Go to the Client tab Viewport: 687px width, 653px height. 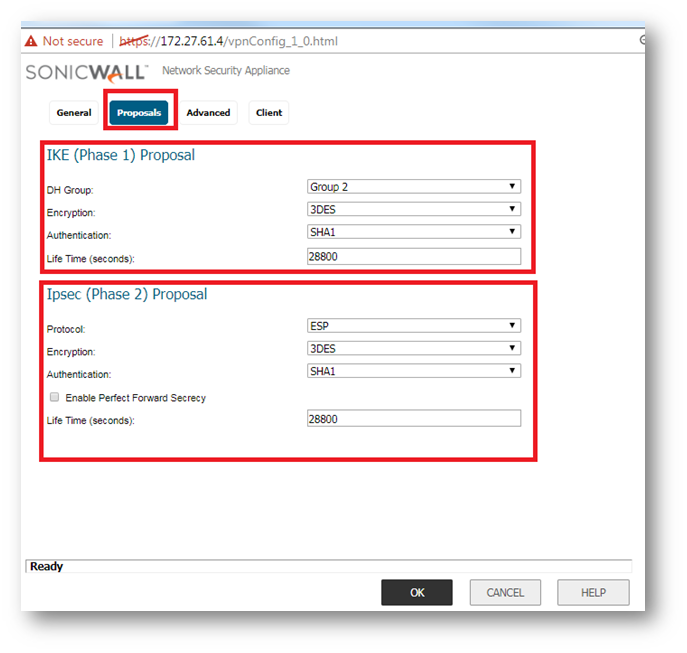pyautogui.click(x=269, y=113)
